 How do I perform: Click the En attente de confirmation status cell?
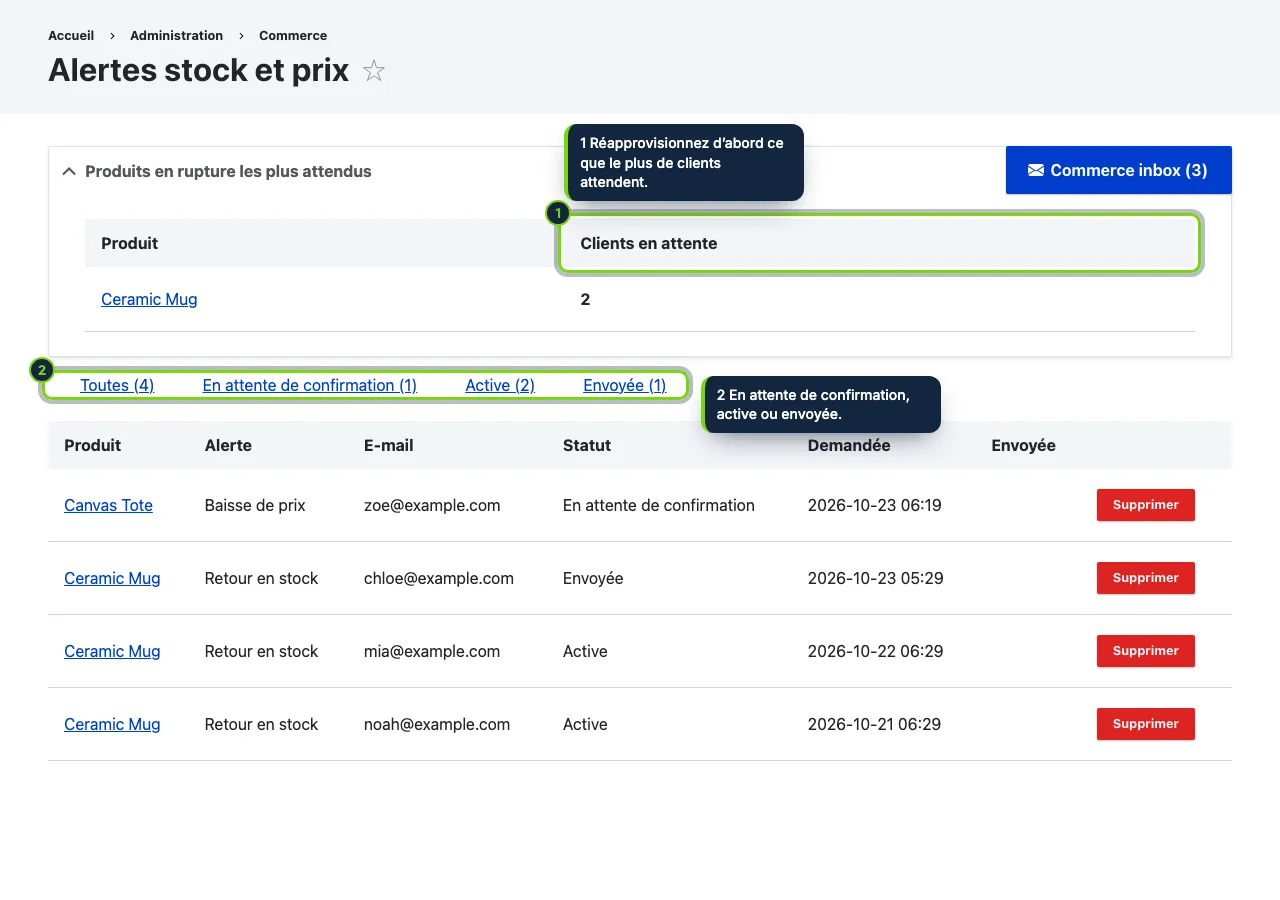point(659,505)
